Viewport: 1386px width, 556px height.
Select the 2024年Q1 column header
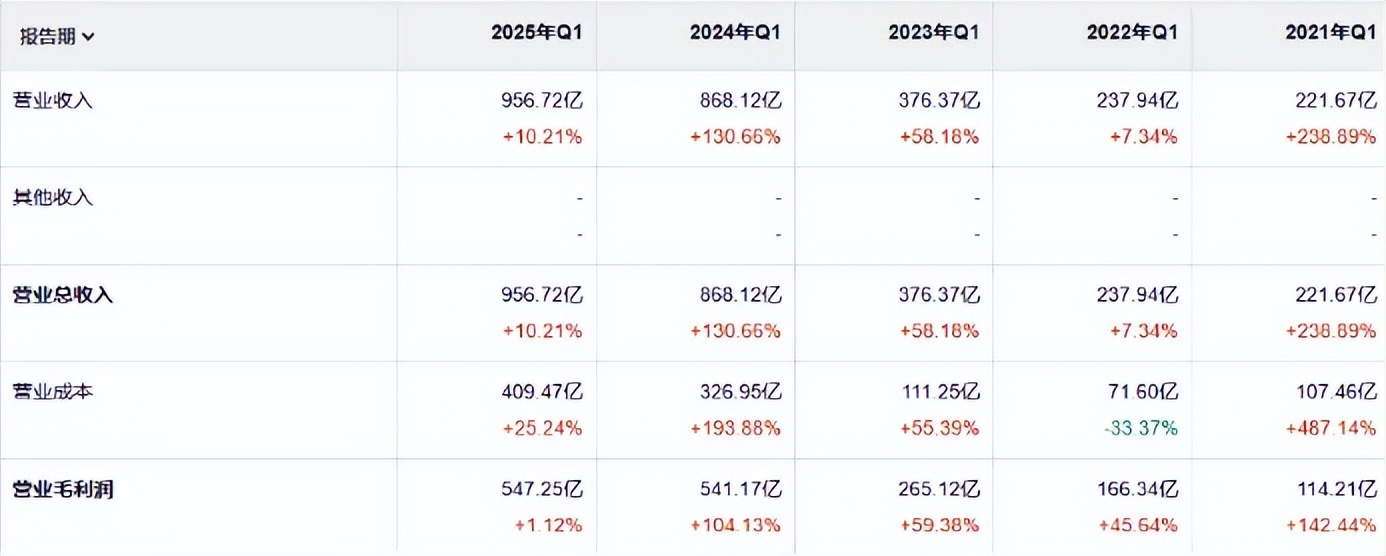click(x=735, y=33)
